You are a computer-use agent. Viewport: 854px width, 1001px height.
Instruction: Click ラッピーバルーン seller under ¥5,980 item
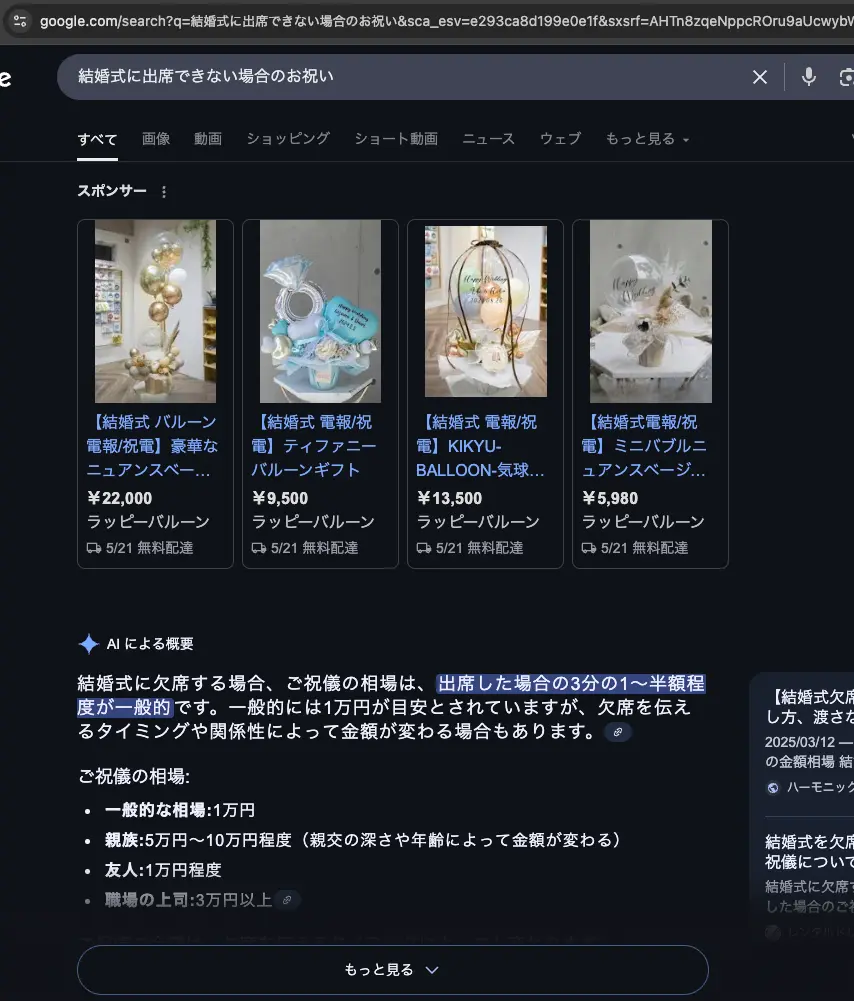point(643,522)
